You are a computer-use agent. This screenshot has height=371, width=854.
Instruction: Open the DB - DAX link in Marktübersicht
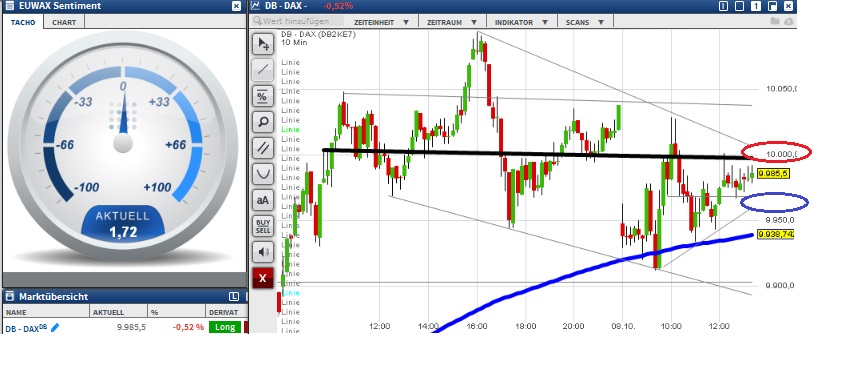tap(26, 329)
